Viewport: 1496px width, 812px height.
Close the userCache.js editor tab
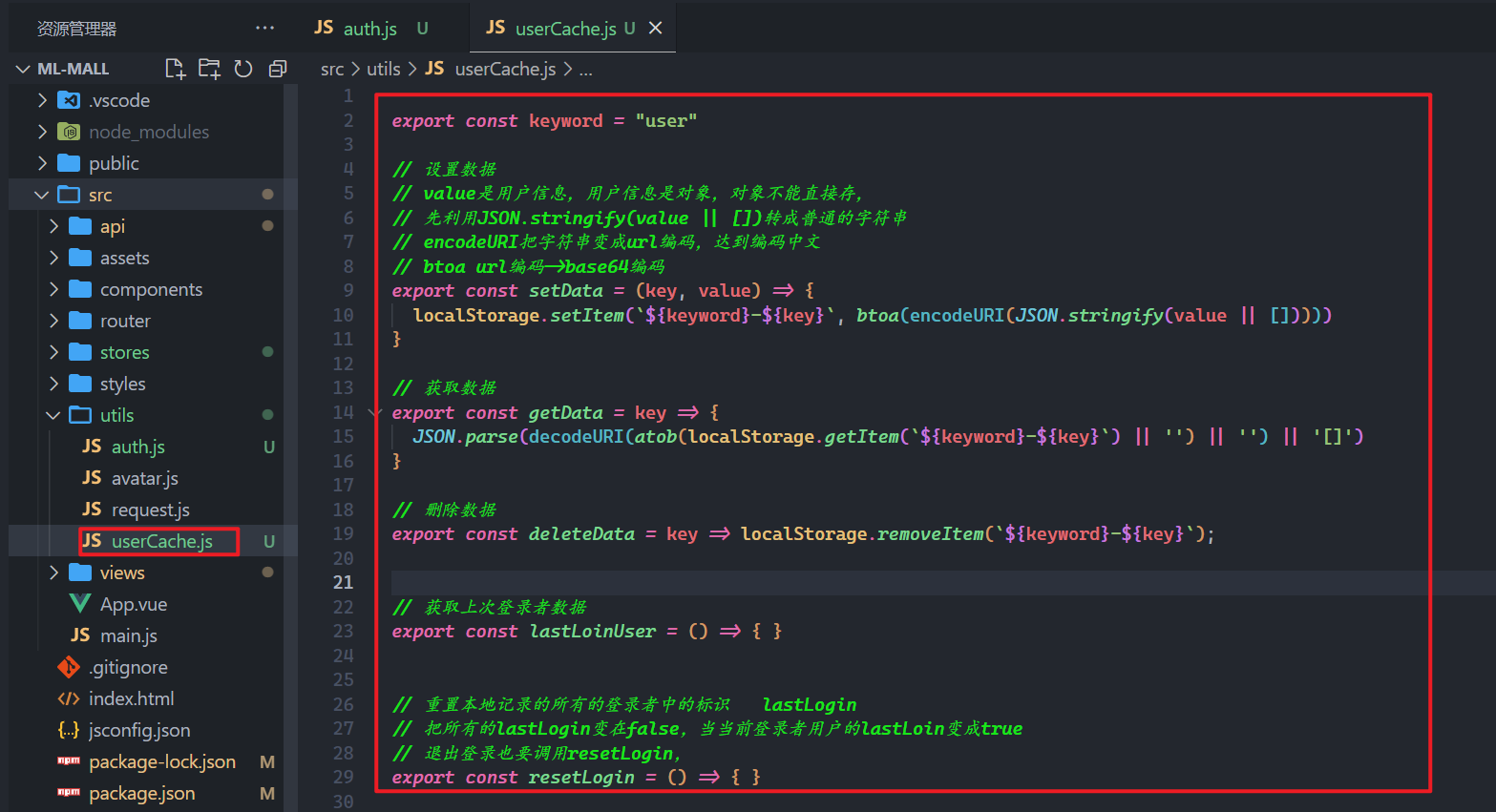pyautogui.click(x=656, y=28)
